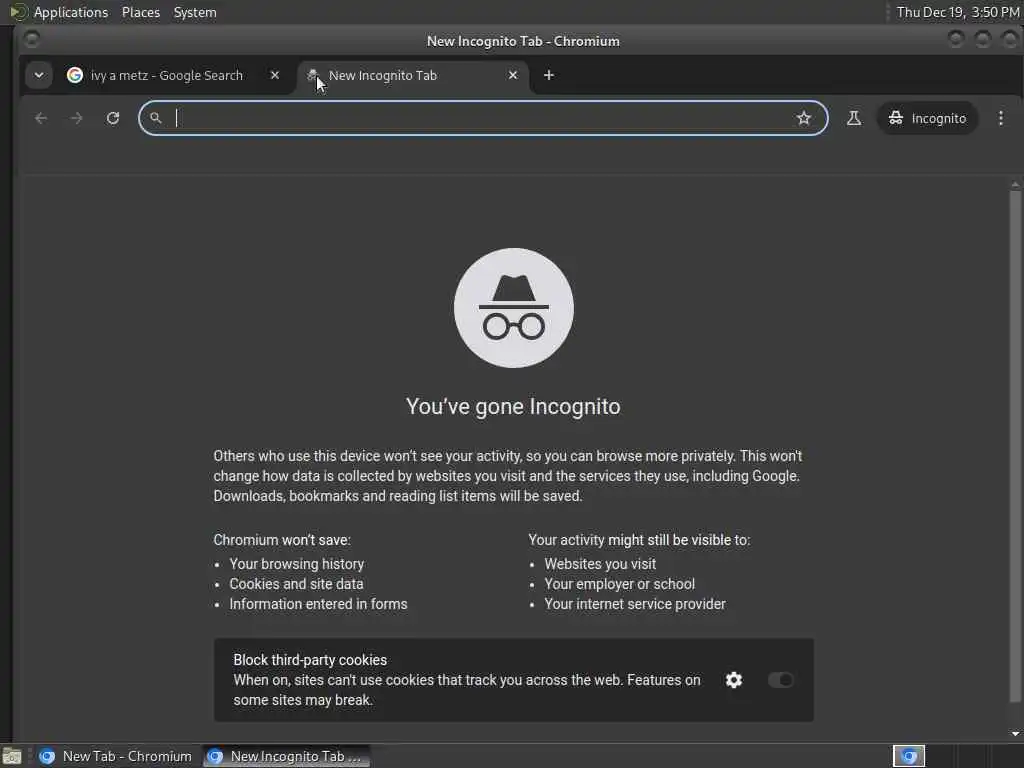Close the New Incognito Tab
Viewport: 1024px width, 768px height.
click(513, 75)
